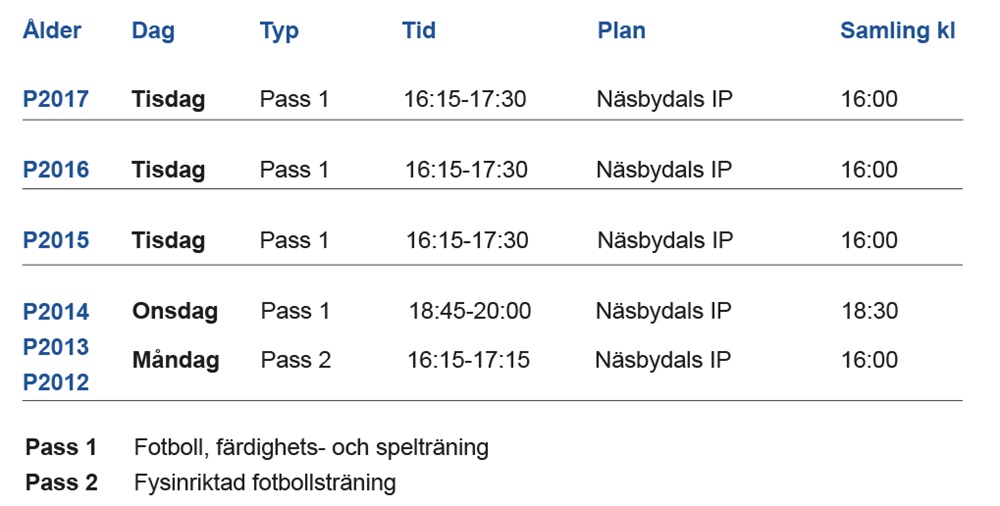The height and width of the screenshot is (506, 1000).
Task: Select the 16:15-17:15 time slot
Action: pos(469,359)
